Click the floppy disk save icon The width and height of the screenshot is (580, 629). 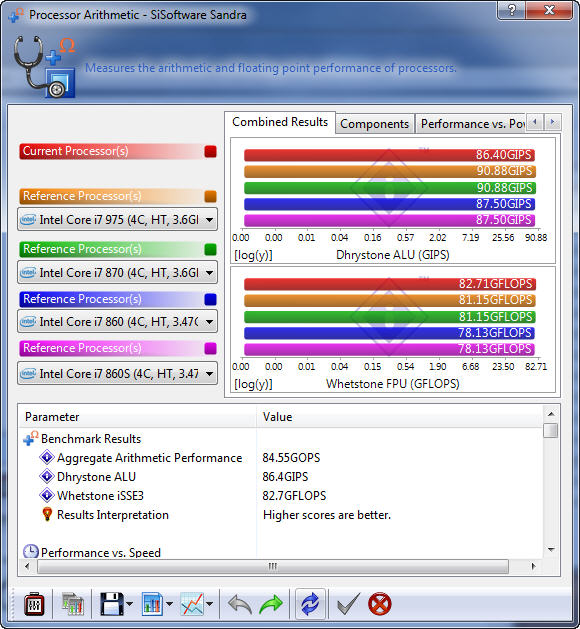112,604
